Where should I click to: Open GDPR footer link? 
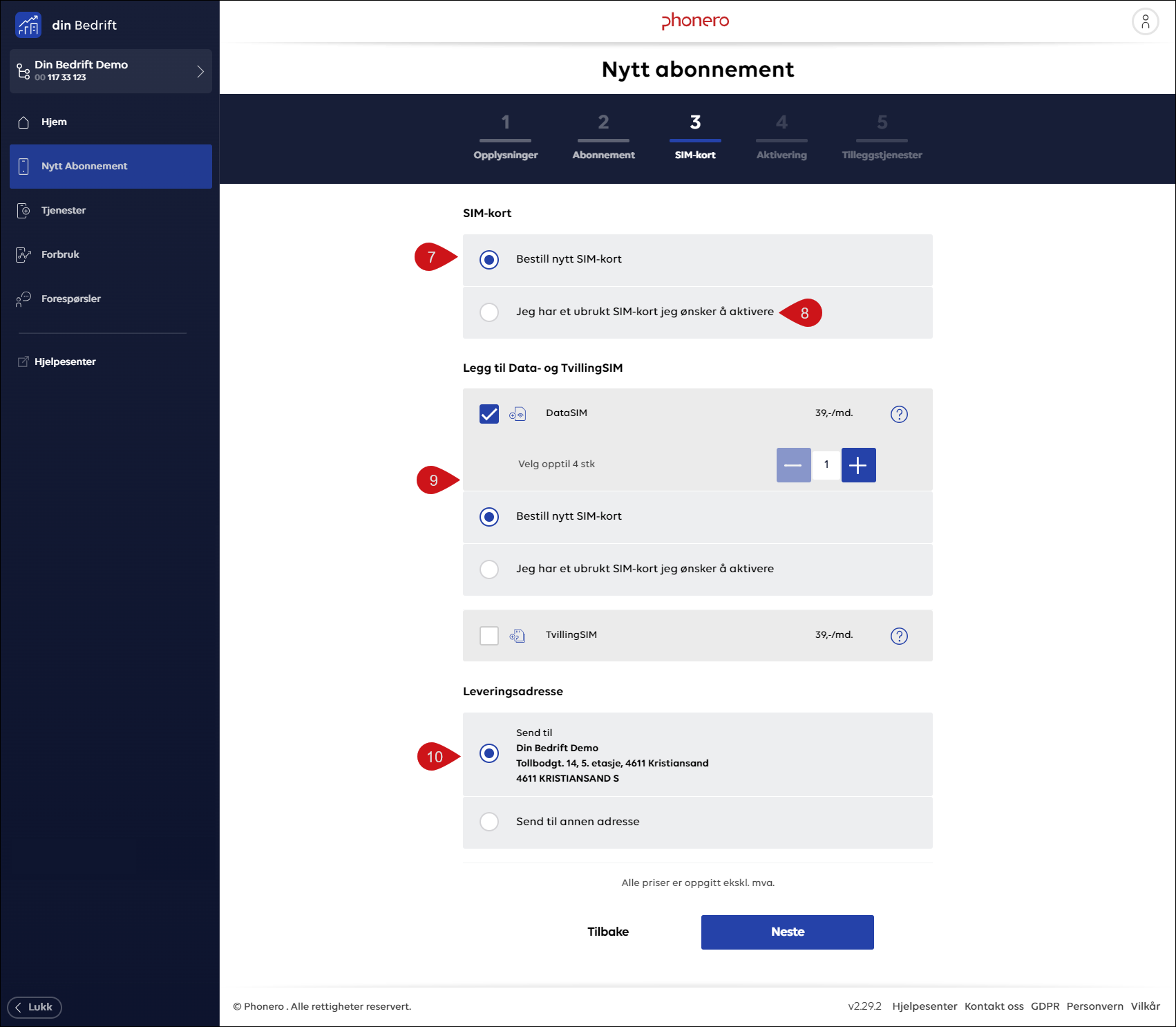pyautogui.click(x=1045, y=1006)
